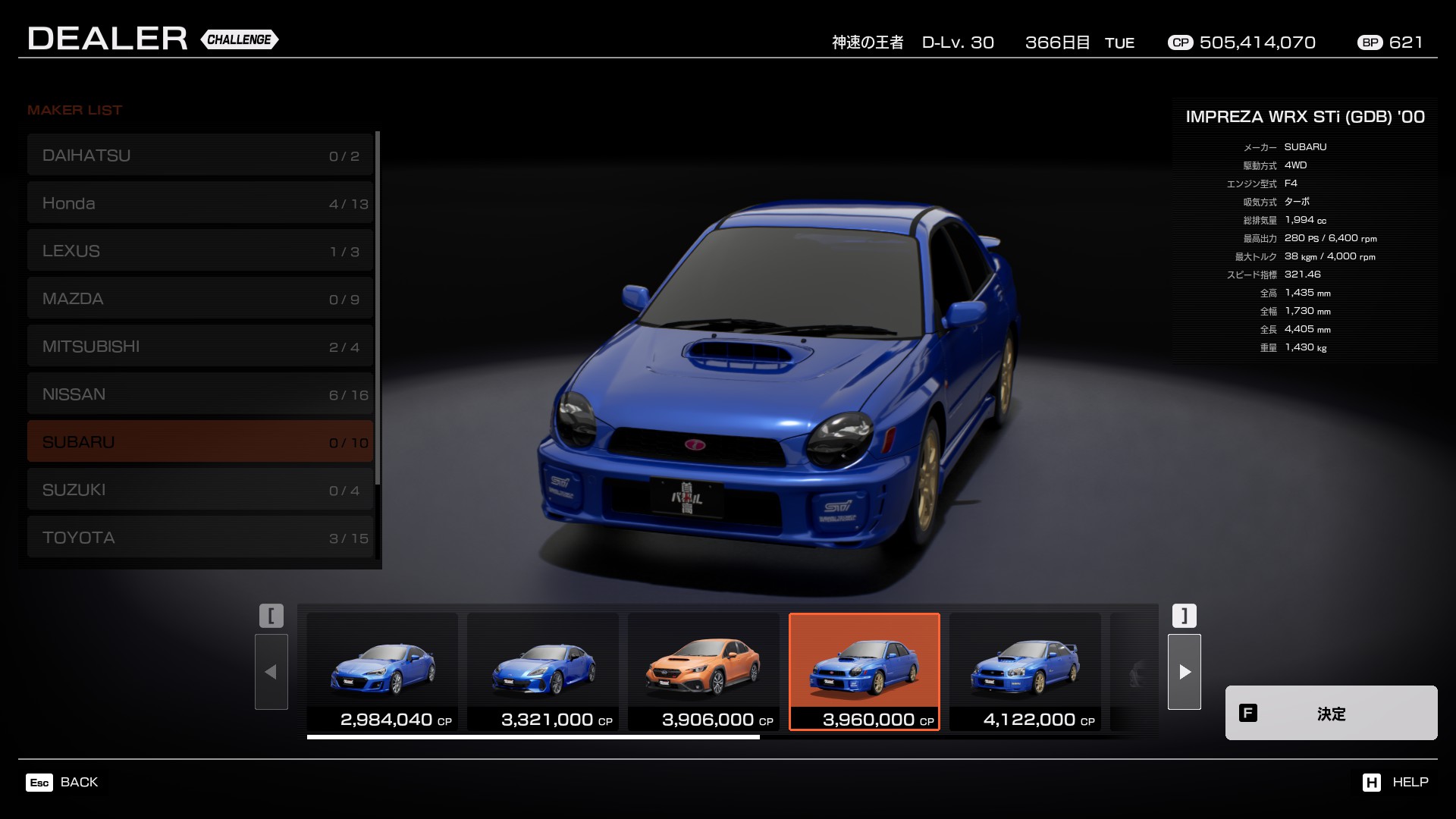Select DAIHATSU in the maker list
Viewport: 1456px width, 819px height.
click(200, 155)
